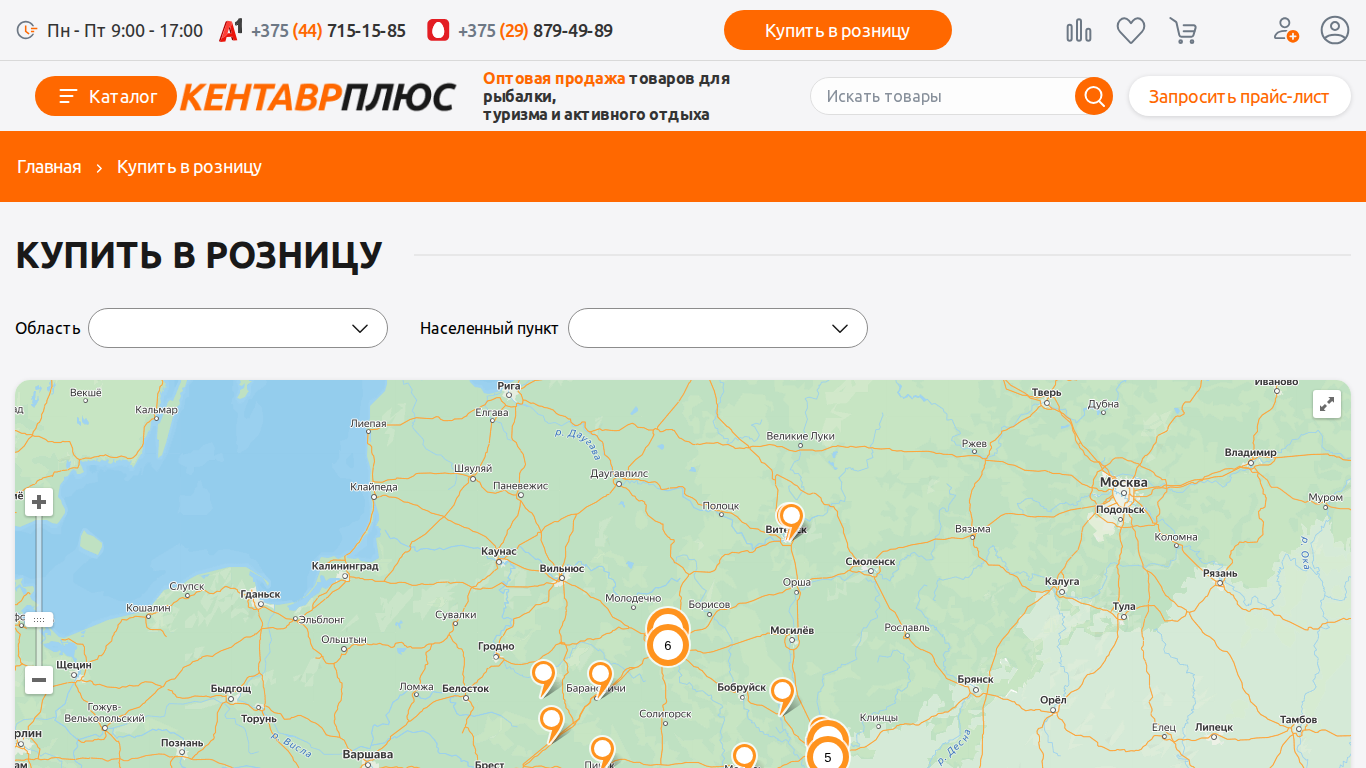Viewport: 1366px width, 768px height.
Task: Click the Москва label on the map
Action: [x=1123, y=482]
